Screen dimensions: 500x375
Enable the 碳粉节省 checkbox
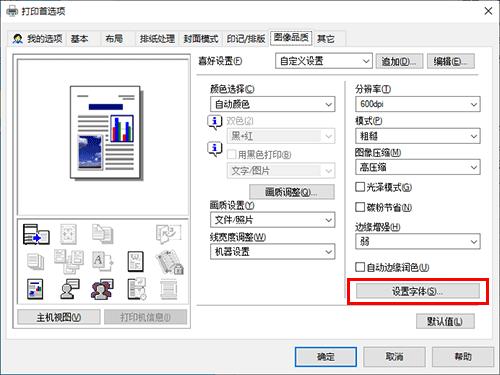pyautogui.click(x=360, y=207)
